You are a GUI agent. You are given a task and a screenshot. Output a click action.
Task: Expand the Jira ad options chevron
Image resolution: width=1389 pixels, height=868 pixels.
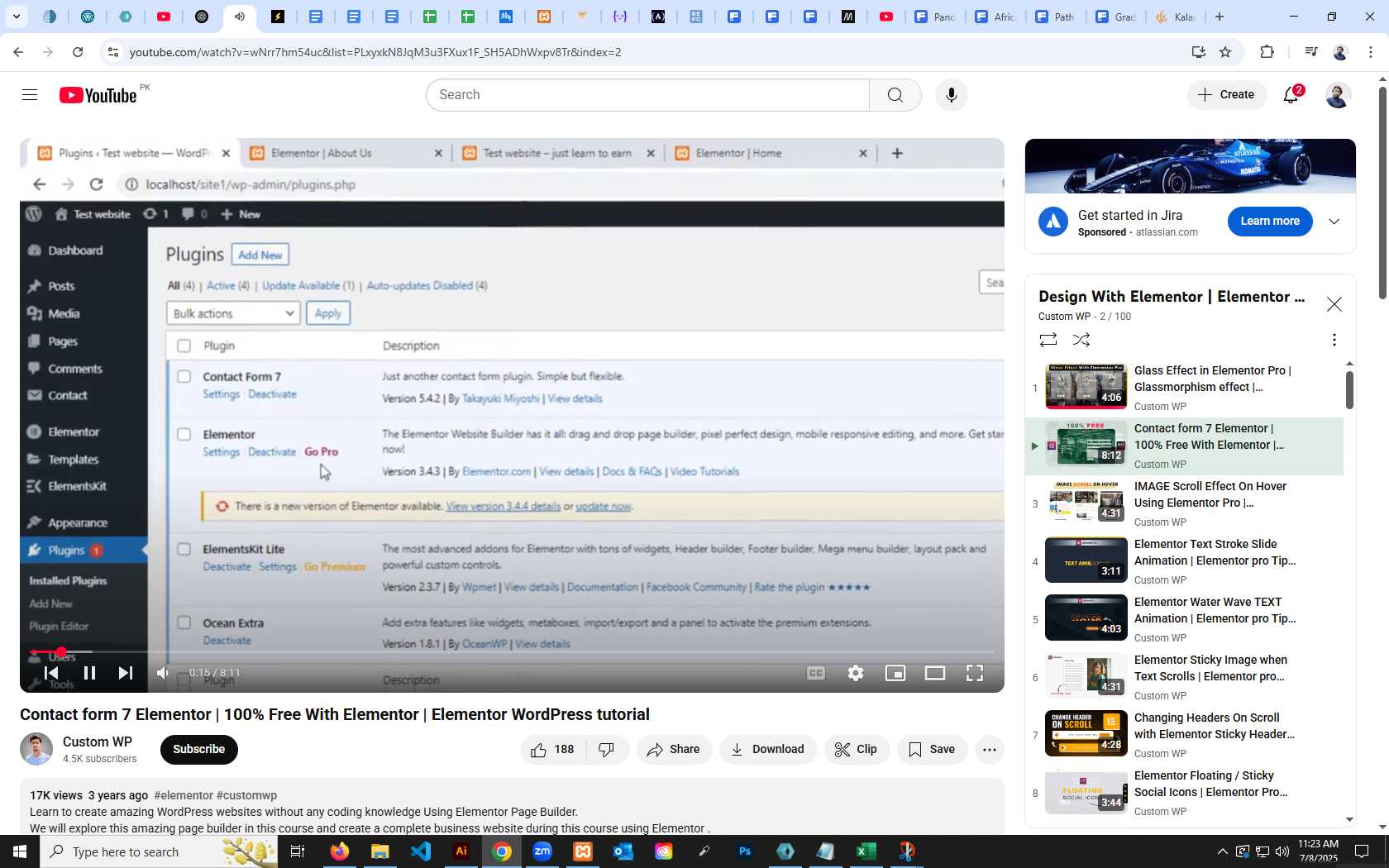1334,222
